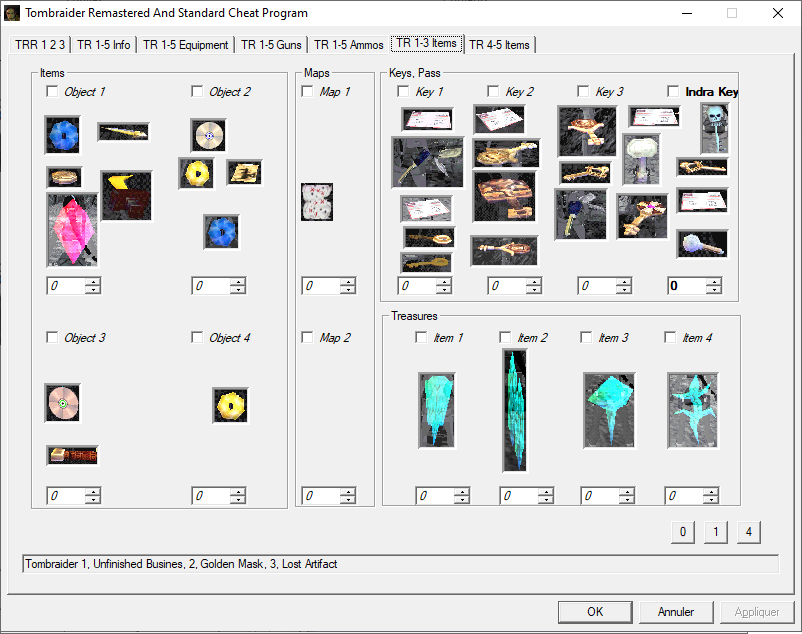Click the Object 3 count input field

66,496
